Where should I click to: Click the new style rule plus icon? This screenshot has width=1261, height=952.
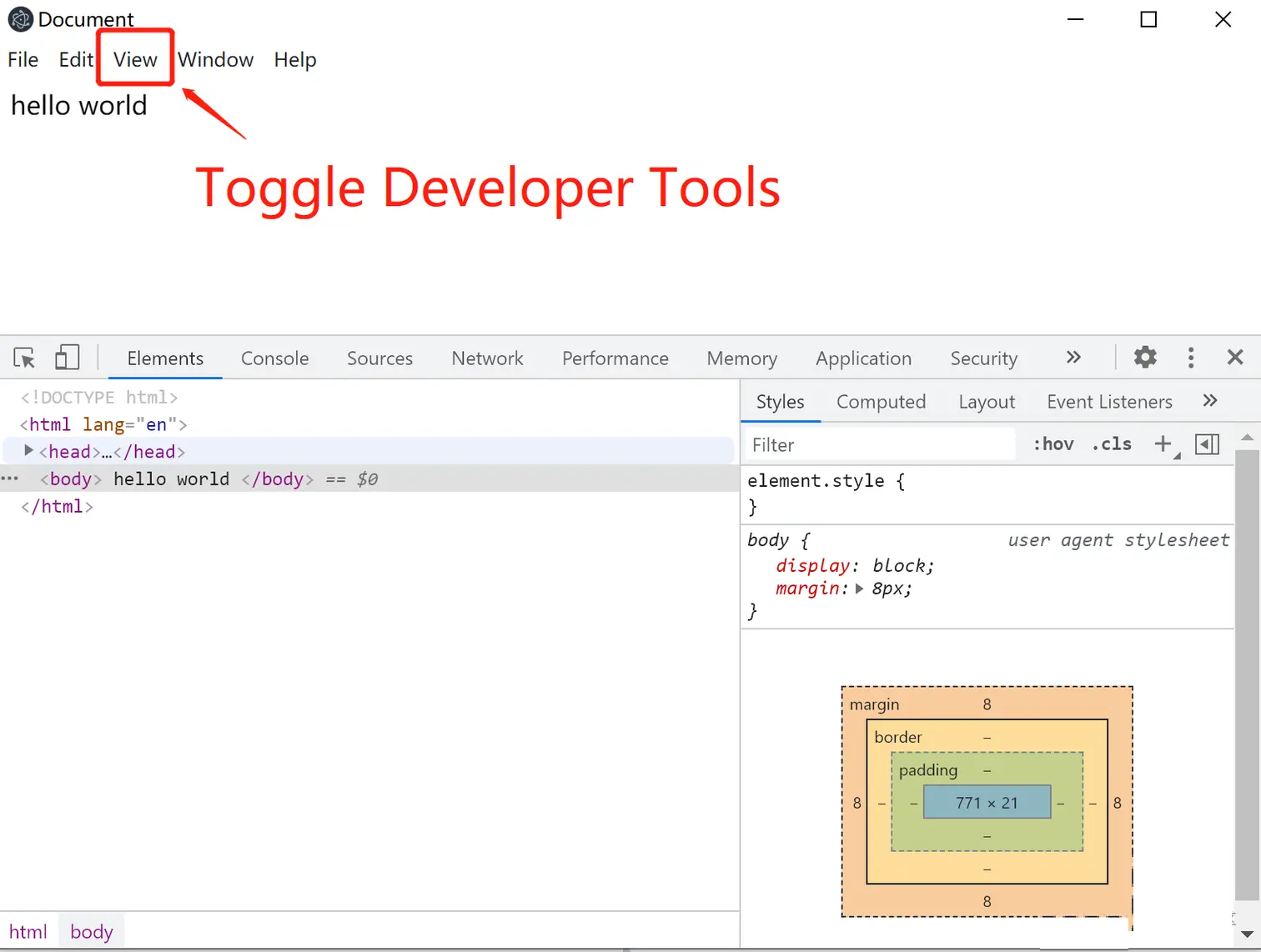click(1163, 443)
